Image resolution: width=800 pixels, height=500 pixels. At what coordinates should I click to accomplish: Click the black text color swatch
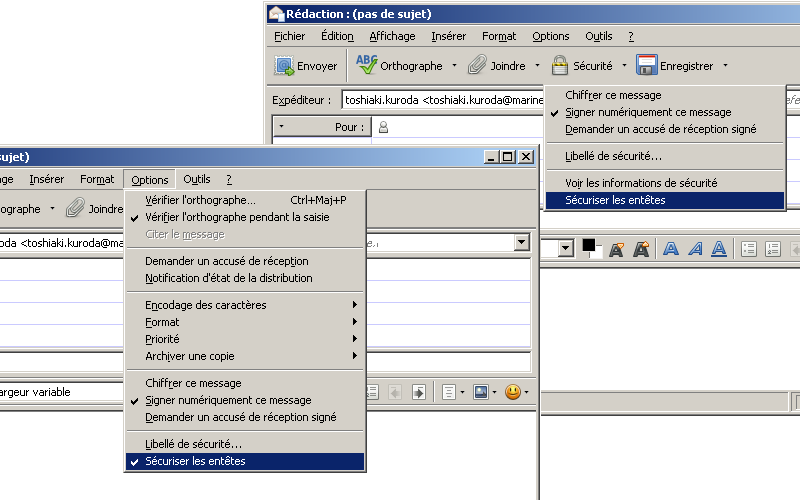click(x=589, y=245)
